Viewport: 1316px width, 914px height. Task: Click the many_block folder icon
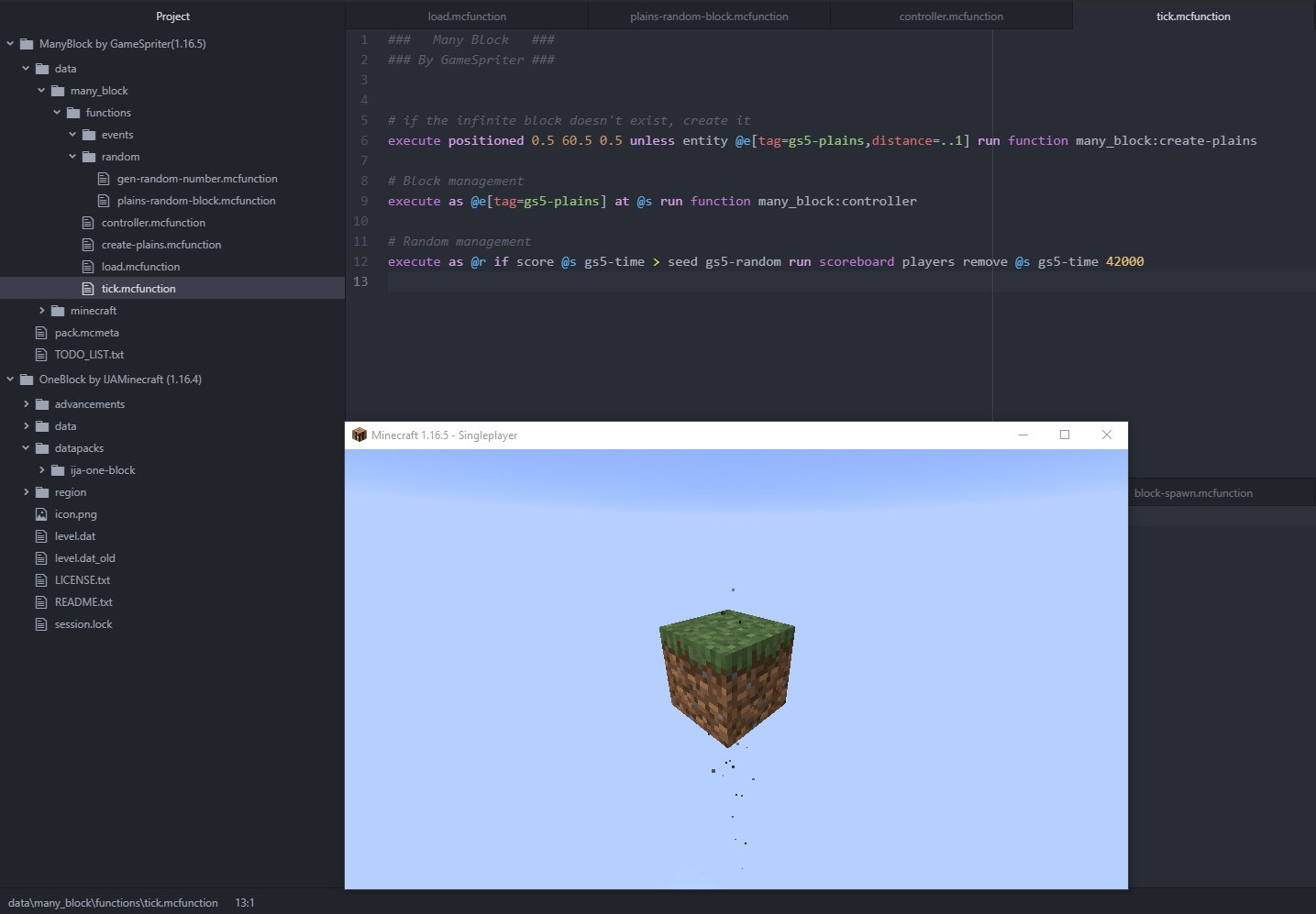(x=58, y=91)
